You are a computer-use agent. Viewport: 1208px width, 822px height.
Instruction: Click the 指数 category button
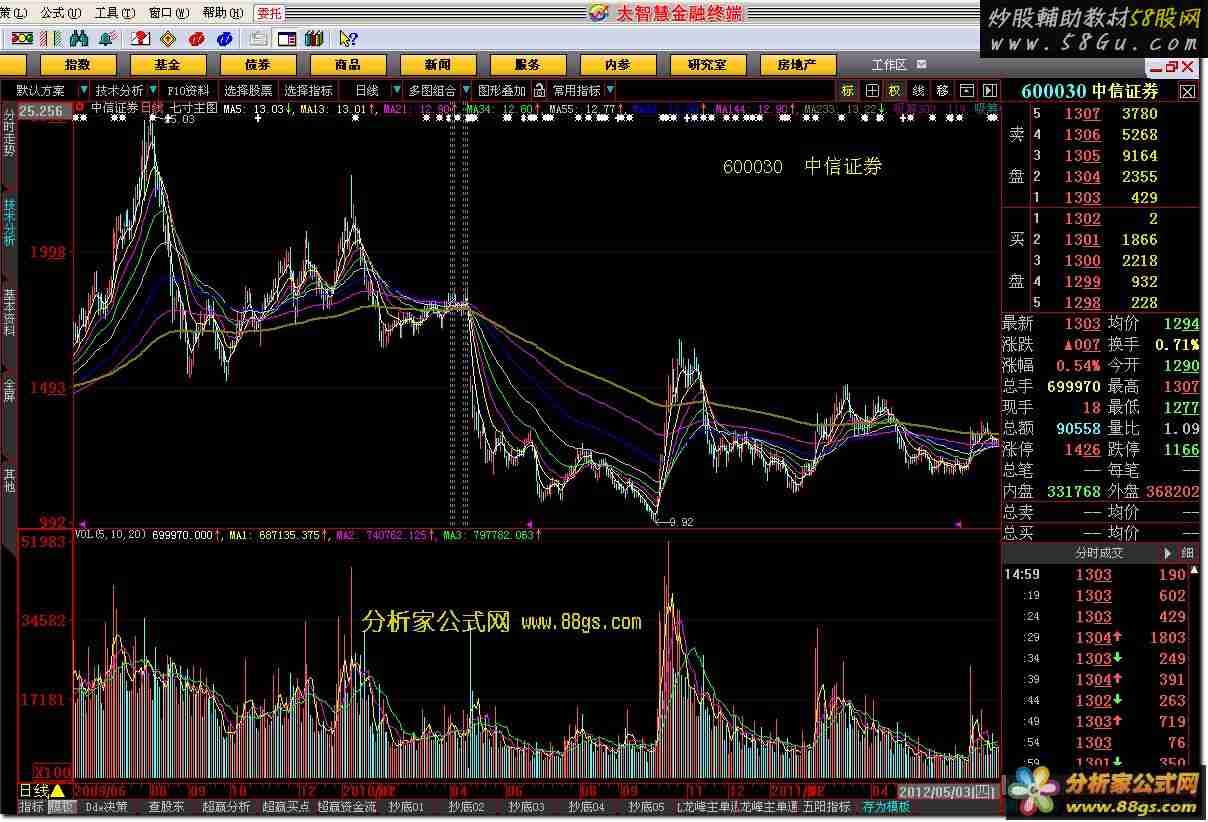(77, 65)
